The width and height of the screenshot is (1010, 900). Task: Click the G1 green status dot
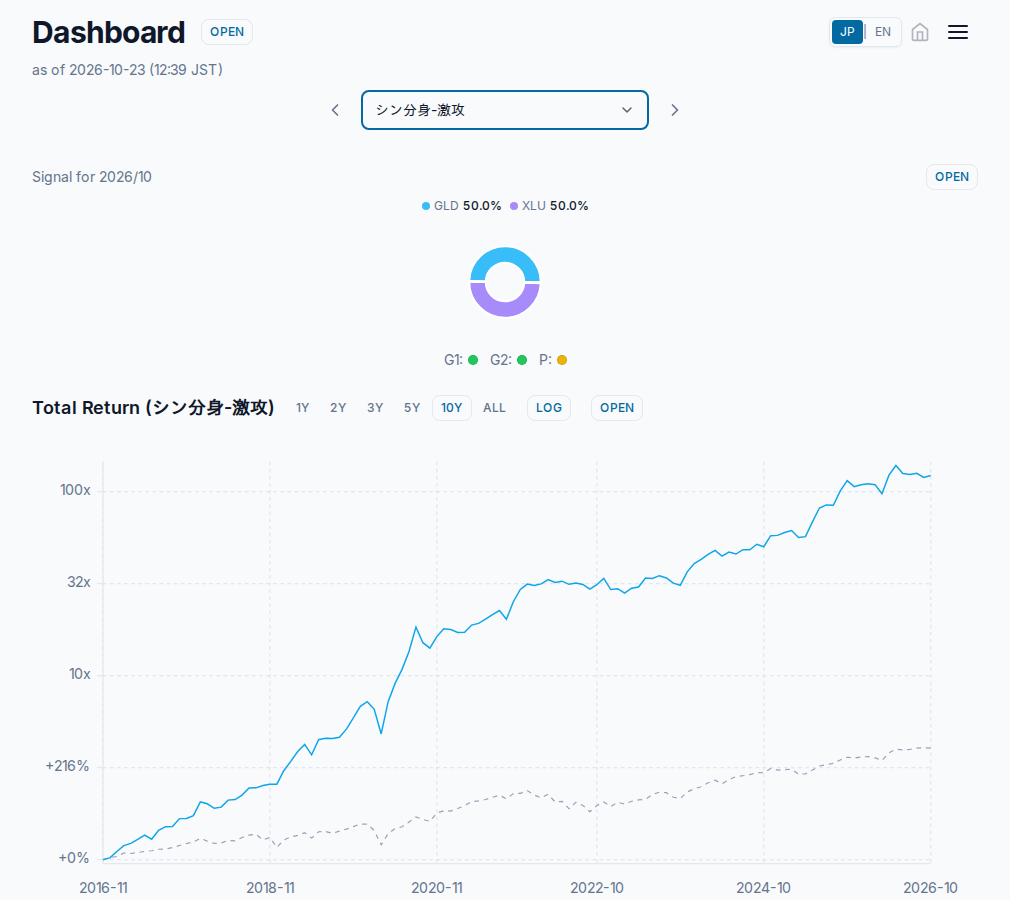coord(473,360)
